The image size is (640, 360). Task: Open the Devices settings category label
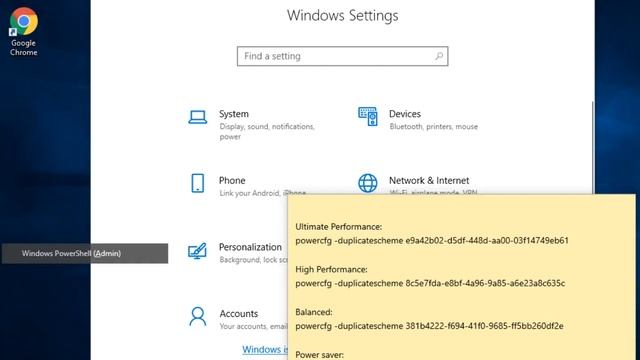[404, 114]
